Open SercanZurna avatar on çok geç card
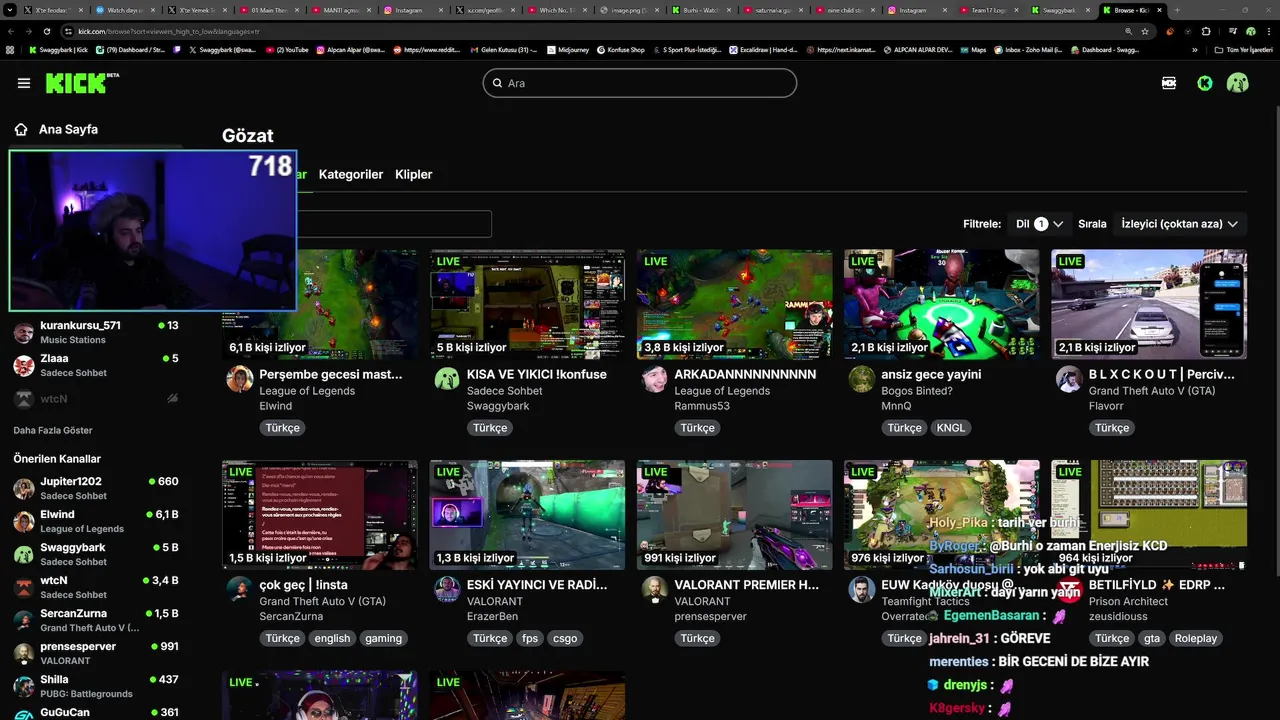 [x=239, y=589]
